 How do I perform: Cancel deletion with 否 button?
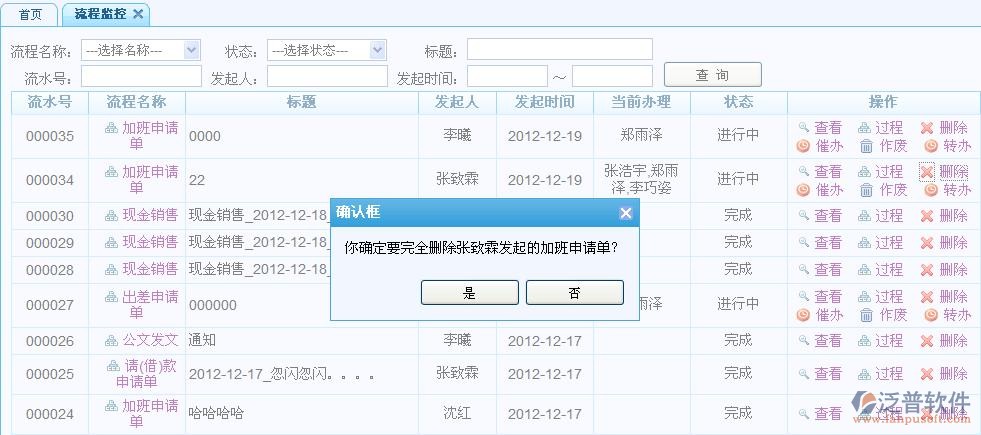point(574,292)
